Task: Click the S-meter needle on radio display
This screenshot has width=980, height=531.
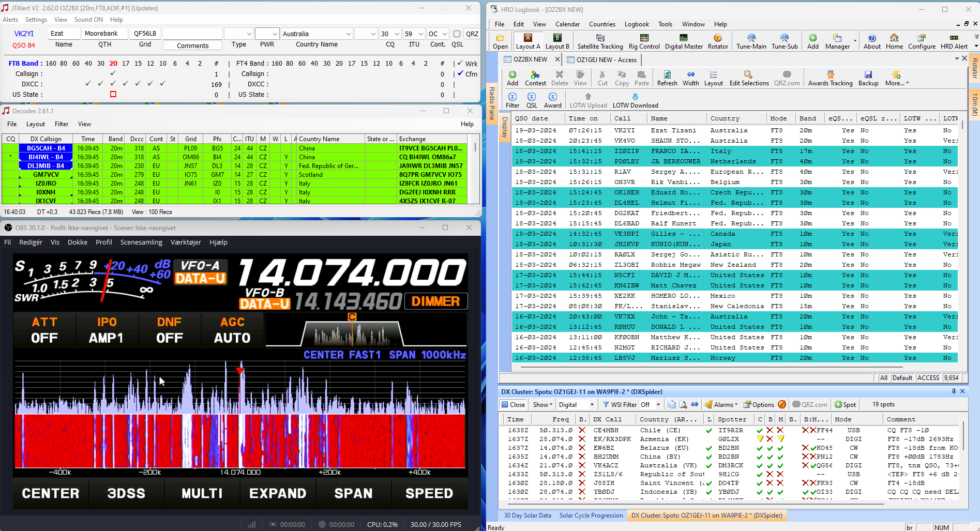Action: (106, 280)
